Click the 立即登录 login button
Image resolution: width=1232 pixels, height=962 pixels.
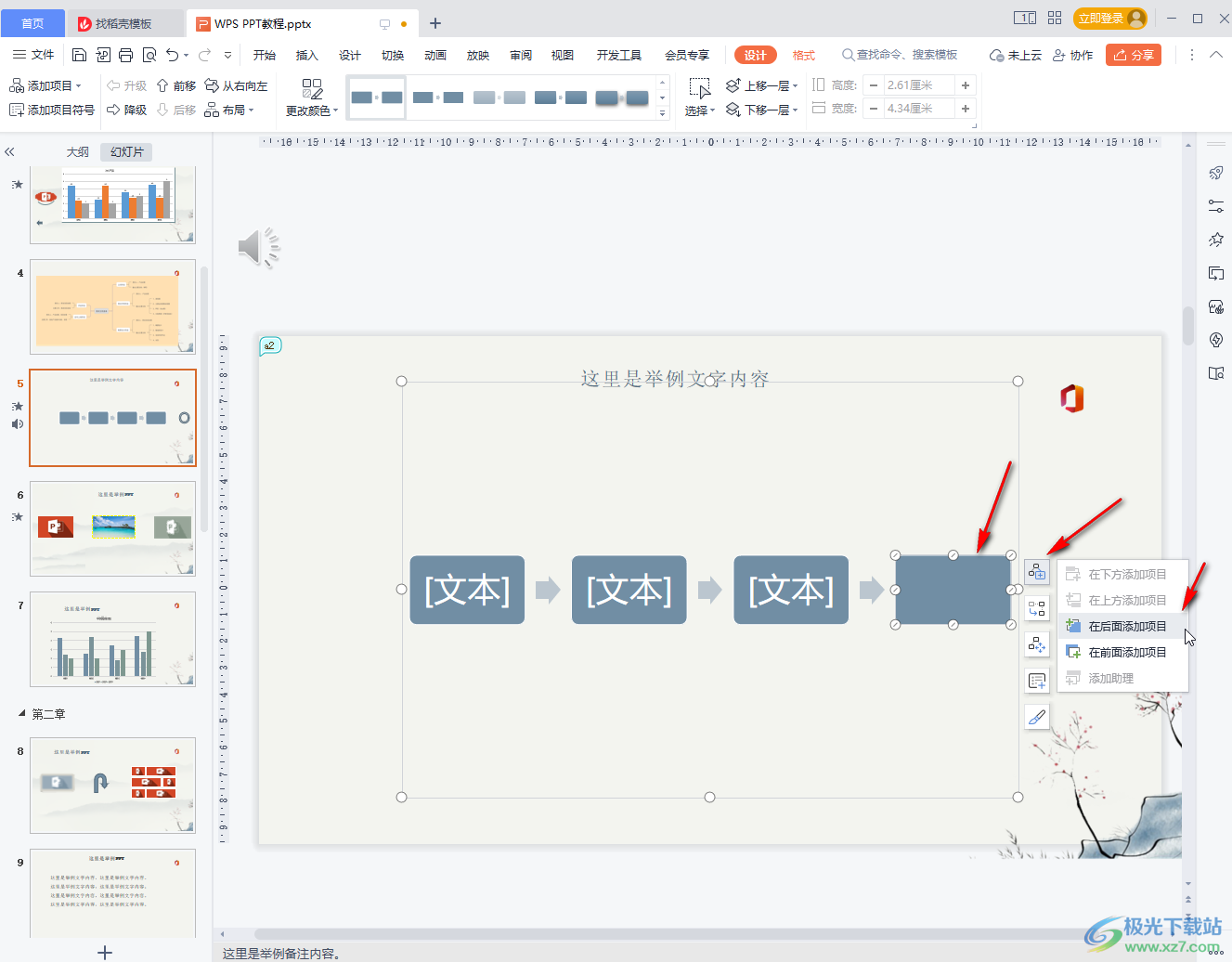click(1109, 18)
